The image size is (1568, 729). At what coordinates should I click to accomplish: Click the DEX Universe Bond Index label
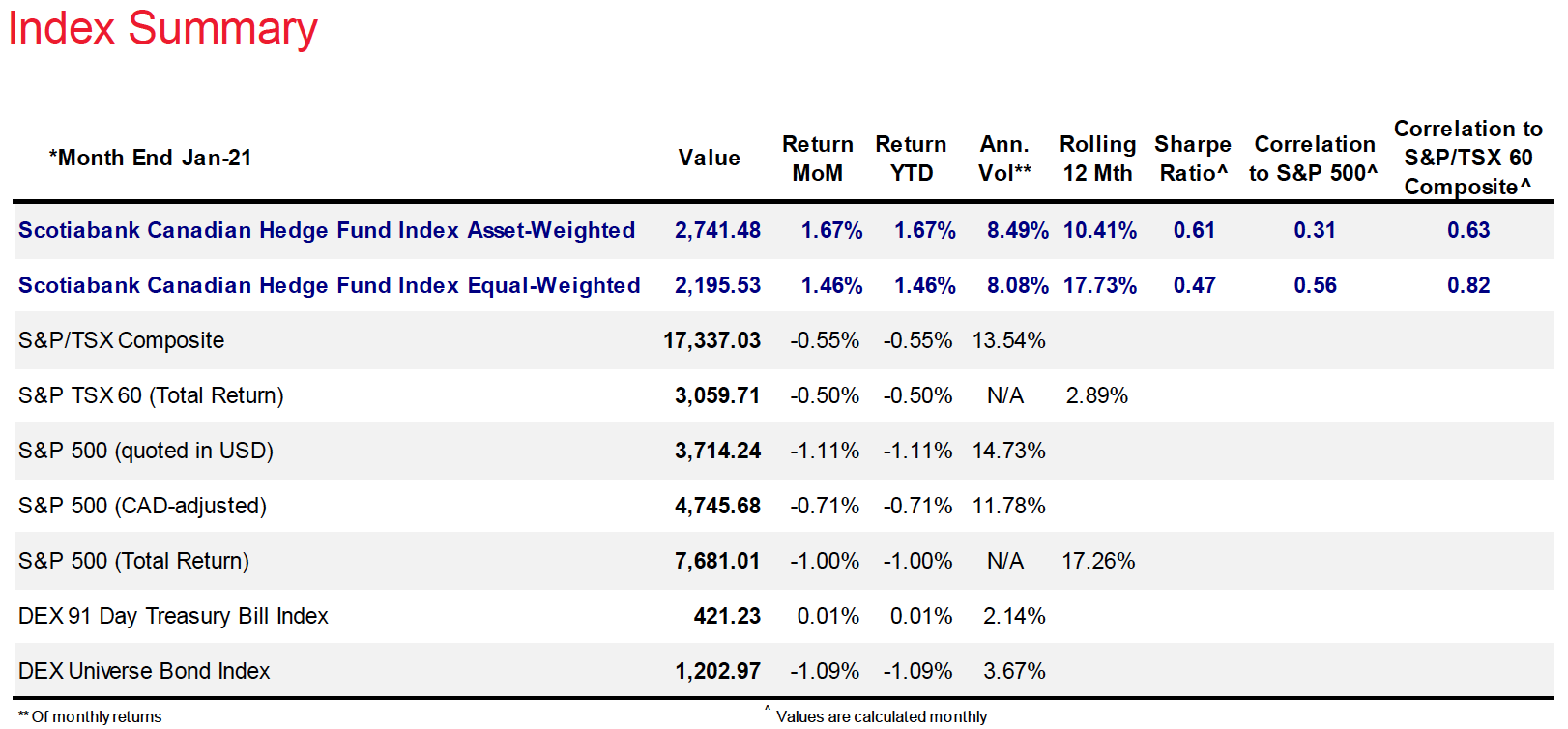click(x=144, y=671)
